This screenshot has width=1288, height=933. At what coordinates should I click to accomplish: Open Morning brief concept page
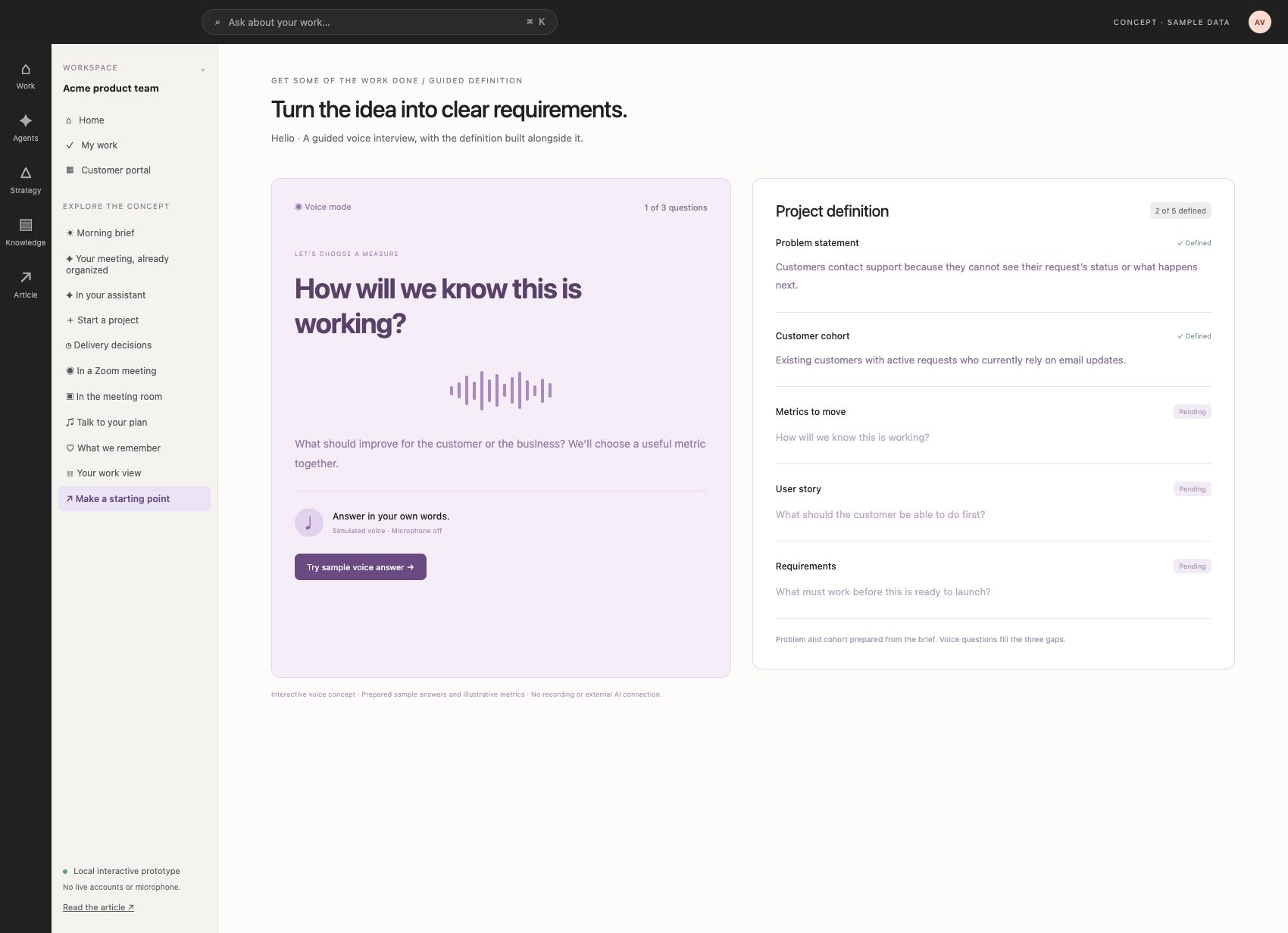134,233
